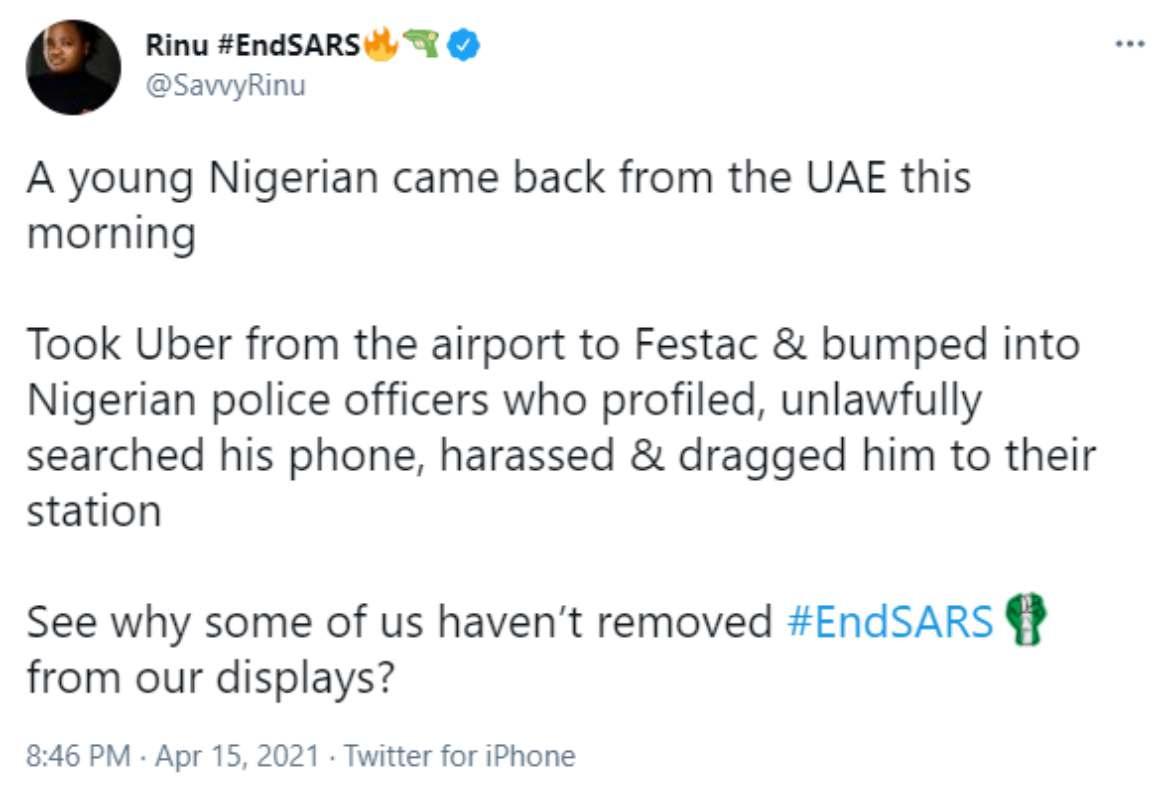The height and width of the screenshot is (800, 1159).
Task: Click the raised fist emoji after #EndSARS
Action: (1021, 622)
